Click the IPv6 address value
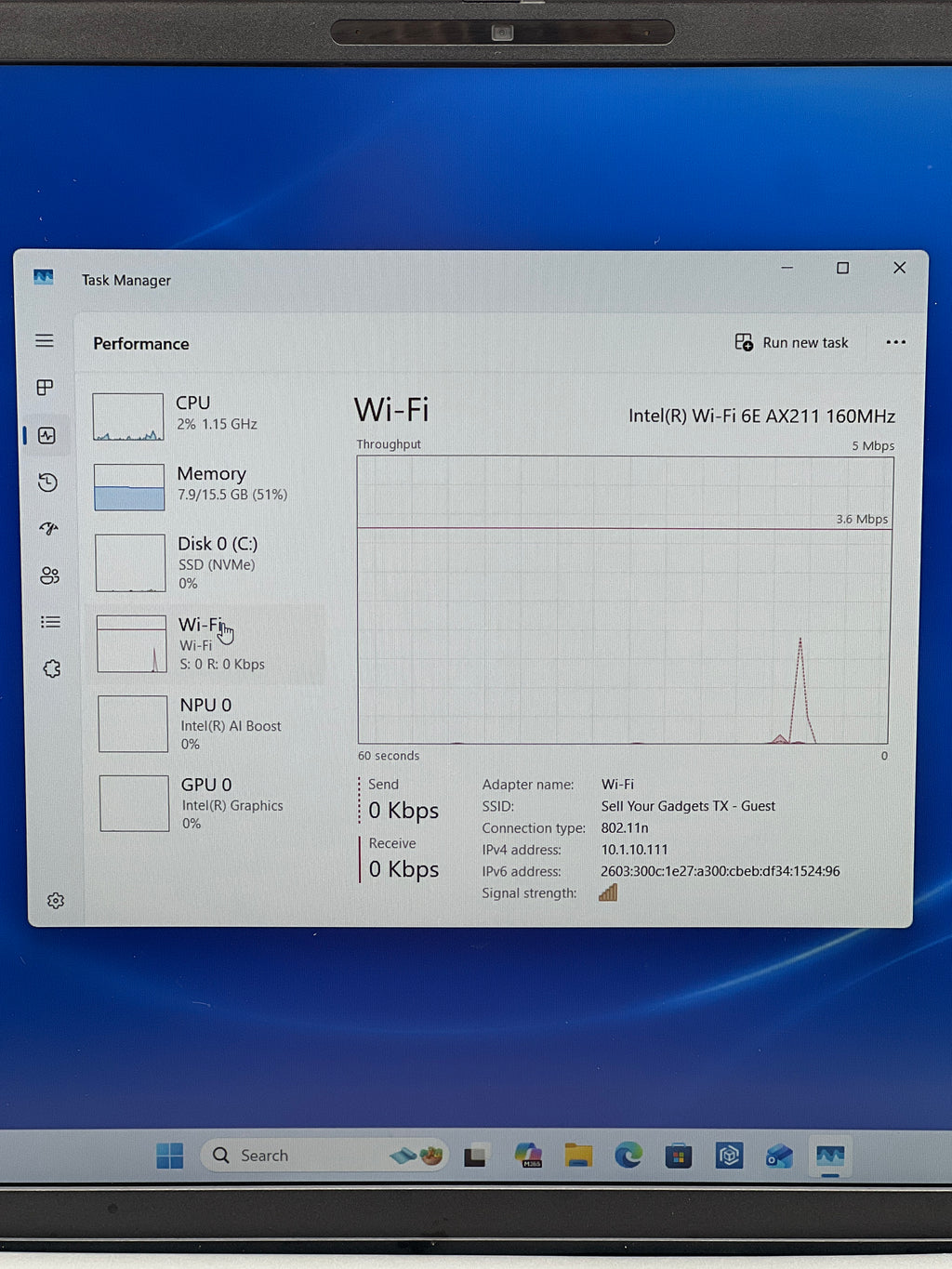 [720, 871]
